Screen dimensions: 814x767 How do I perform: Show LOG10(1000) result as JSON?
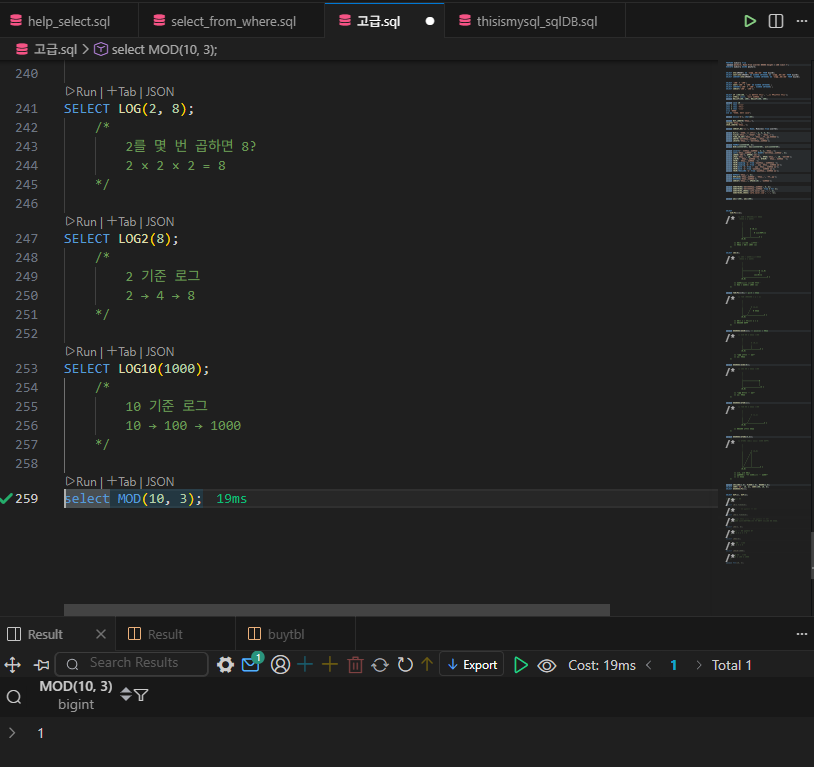159,352
